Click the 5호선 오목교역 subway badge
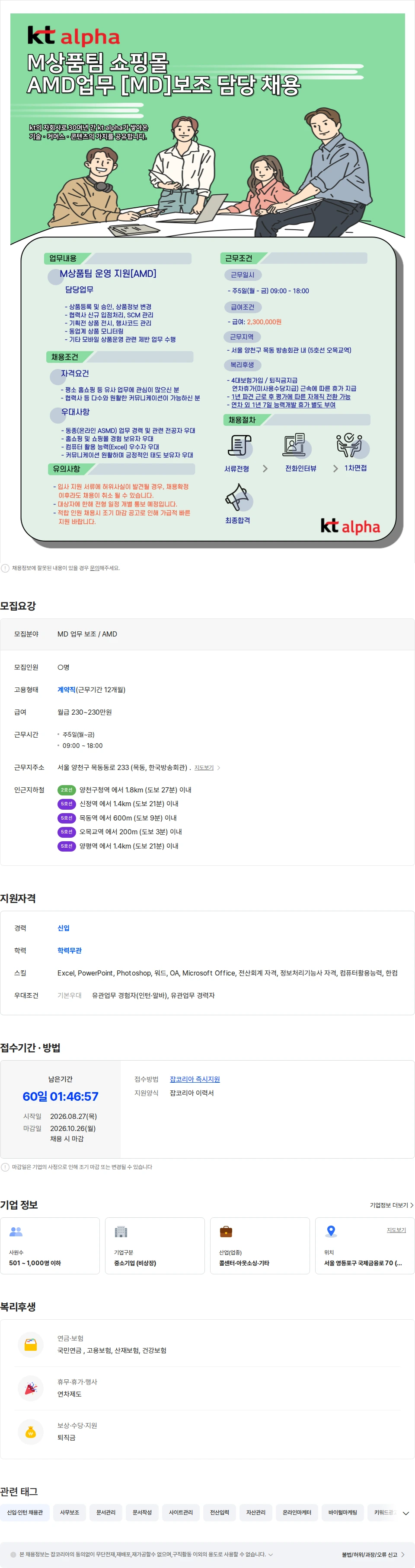 pos(67,832)
